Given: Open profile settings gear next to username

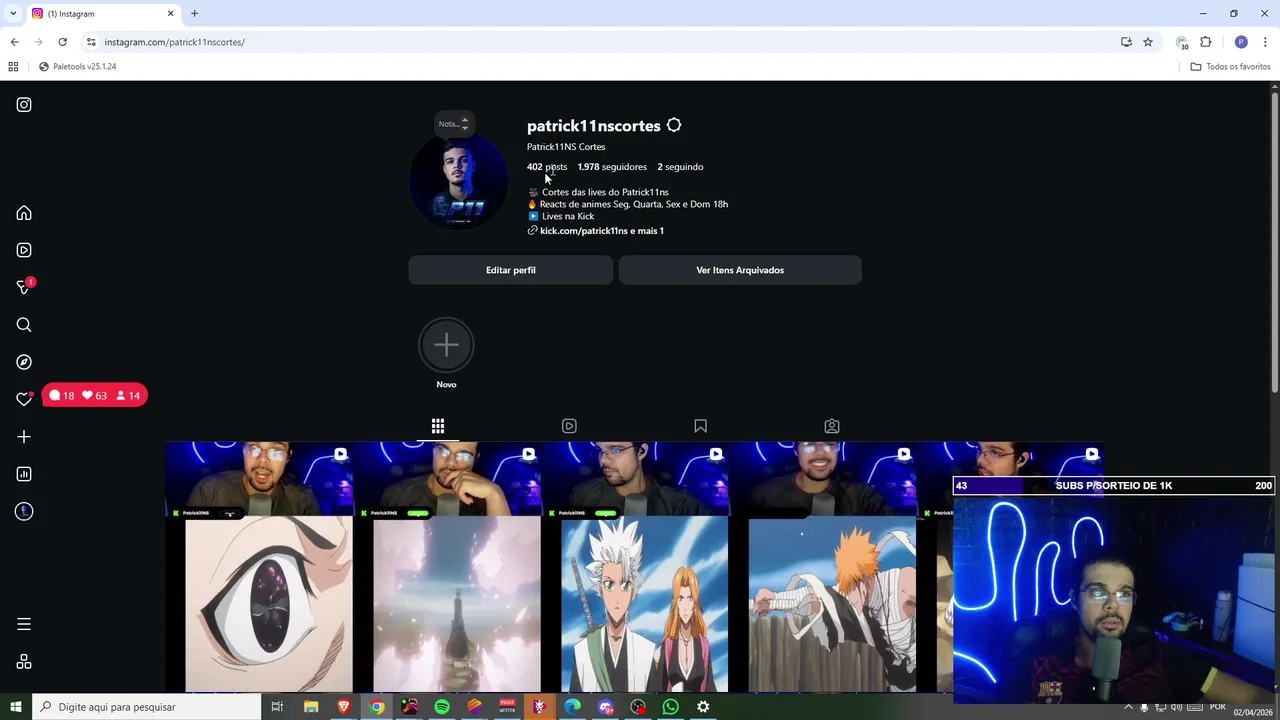Looking at the screenshot, I should coord(674,125).
